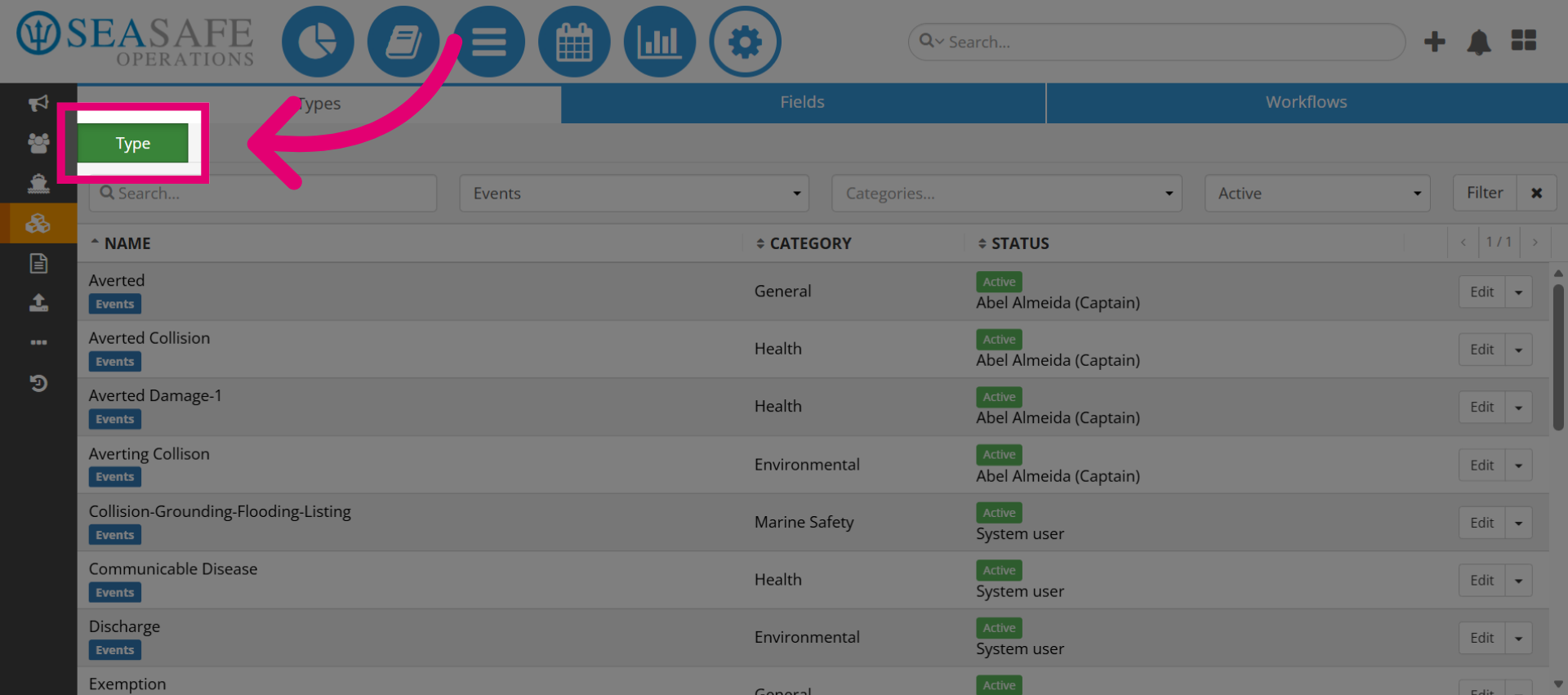Switch to the Workflows tab

point(1307,102)
